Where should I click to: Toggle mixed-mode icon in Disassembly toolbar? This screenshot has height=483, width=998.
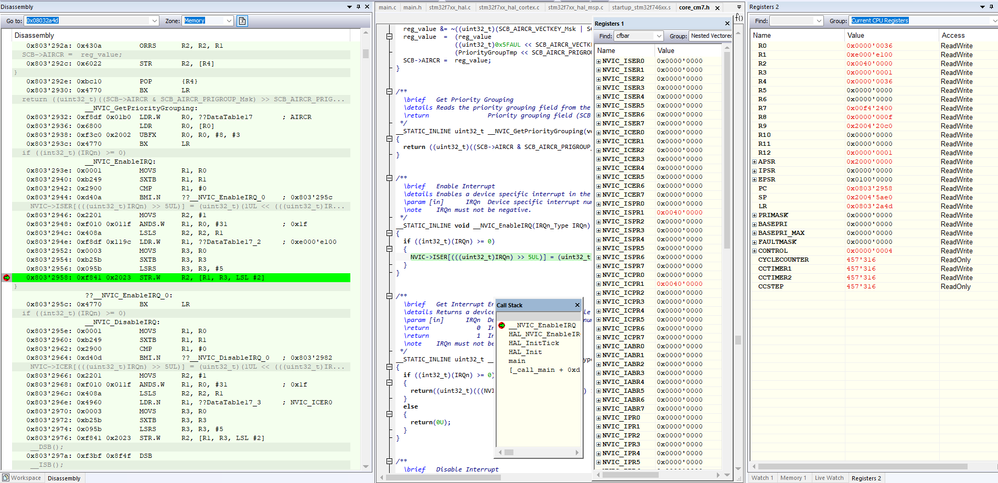point(242,21)
